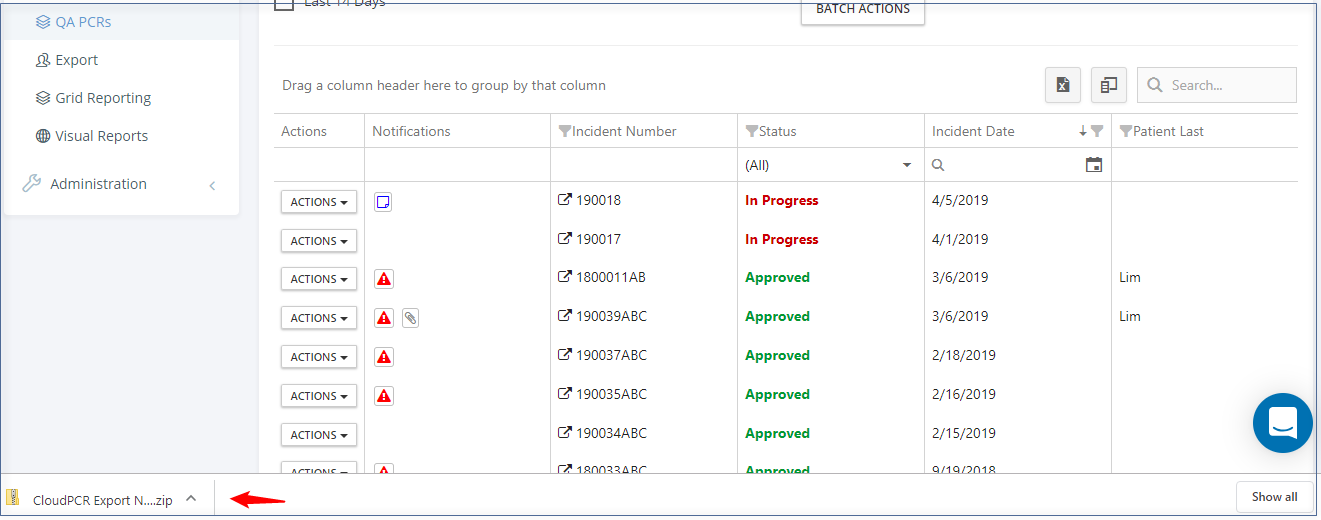Open Actions dropdown for incident 190018

click(x=319, y=202)
